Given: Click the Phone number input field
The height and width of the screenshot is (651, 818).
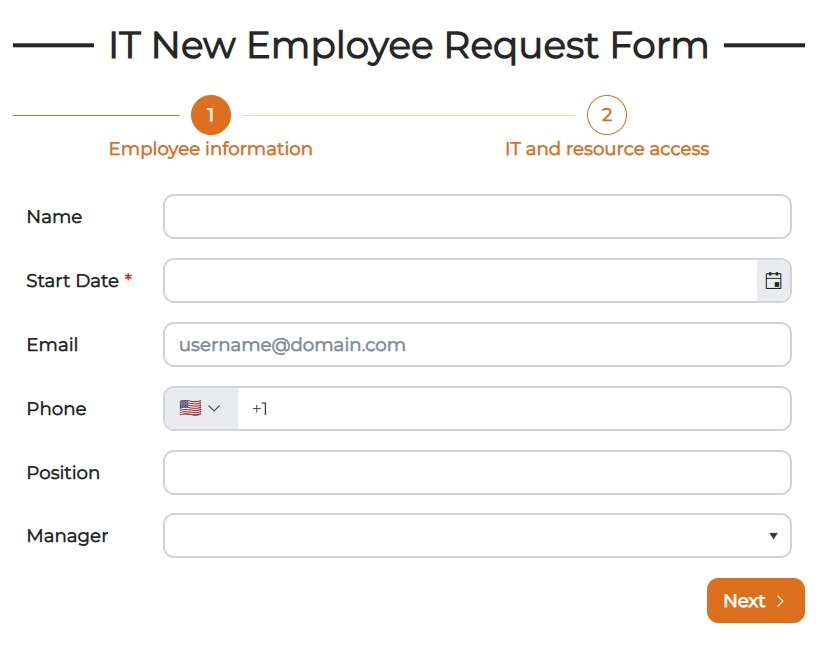Looking at the screenshot, I should 513,408.
